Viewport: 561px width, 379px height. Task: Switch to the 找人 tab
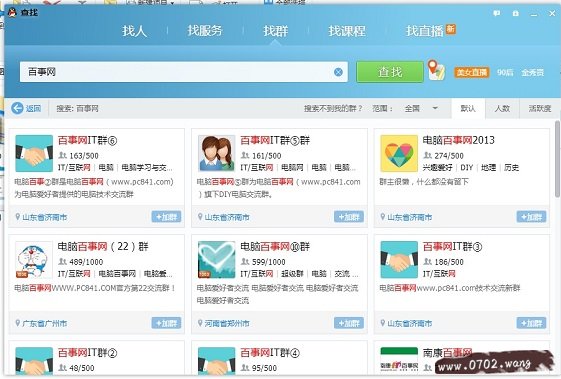click(x=135, y=31)
